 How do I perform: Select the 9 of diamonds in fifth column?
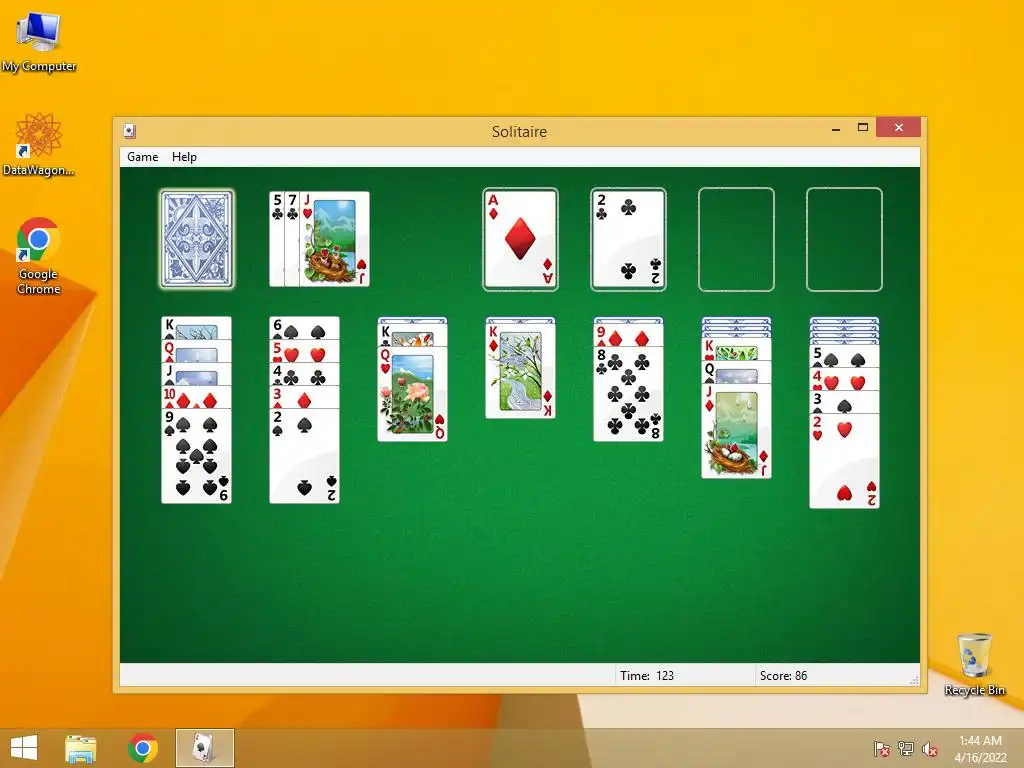pos(628,335)
